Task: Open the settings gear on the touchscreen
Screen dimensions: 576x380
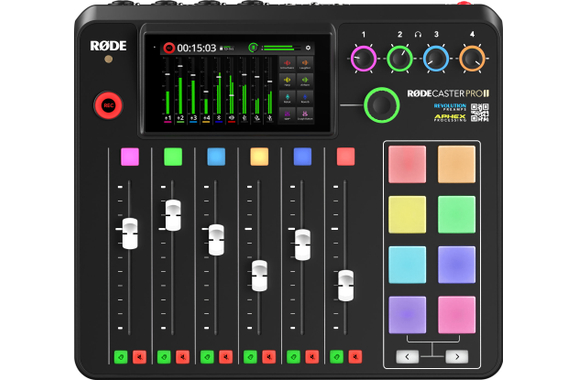Action: click(308, 48)
